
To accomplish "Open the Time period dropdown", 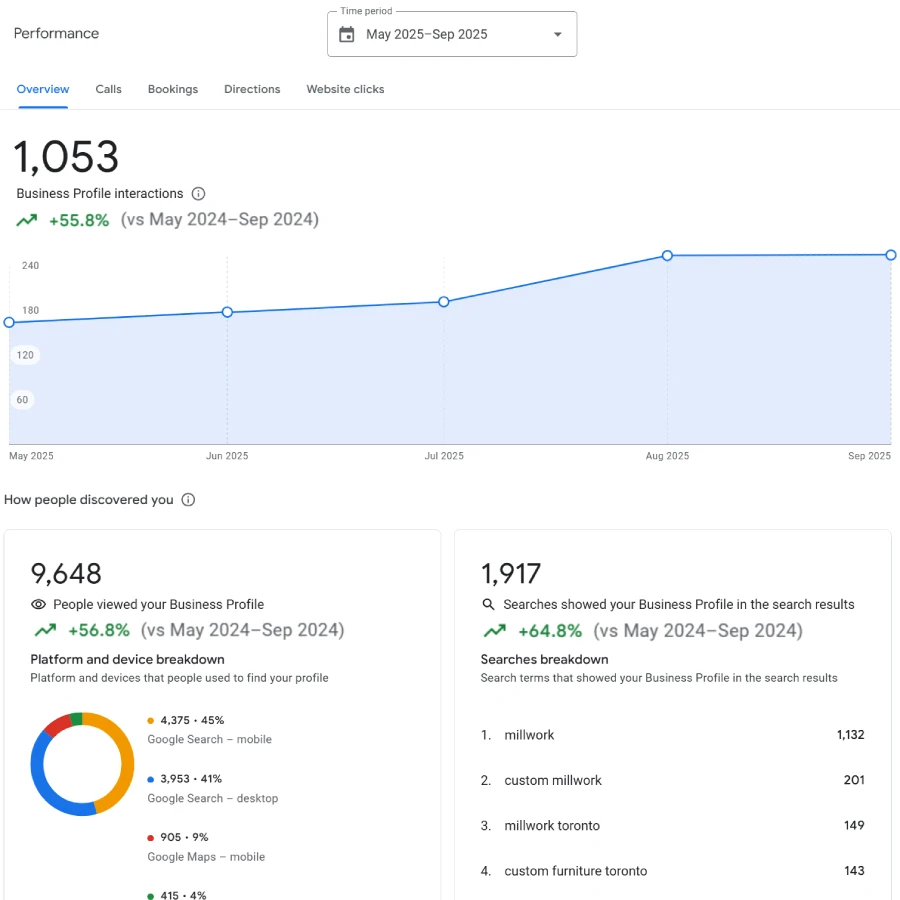I will 557,33.
